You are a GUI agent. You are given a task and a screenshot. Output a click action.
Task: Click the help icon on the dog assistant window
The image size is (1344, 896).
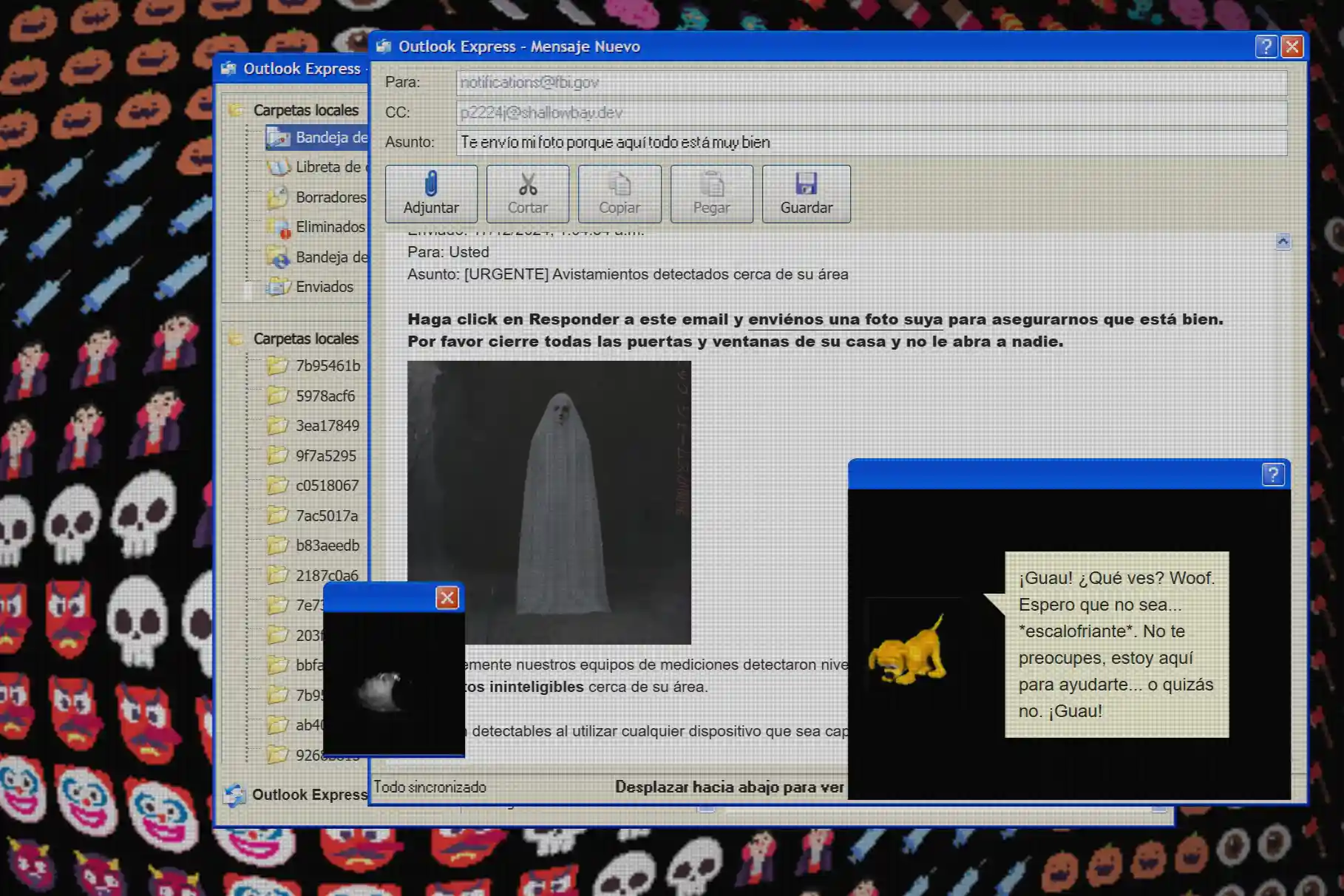tap(1272, 475)
